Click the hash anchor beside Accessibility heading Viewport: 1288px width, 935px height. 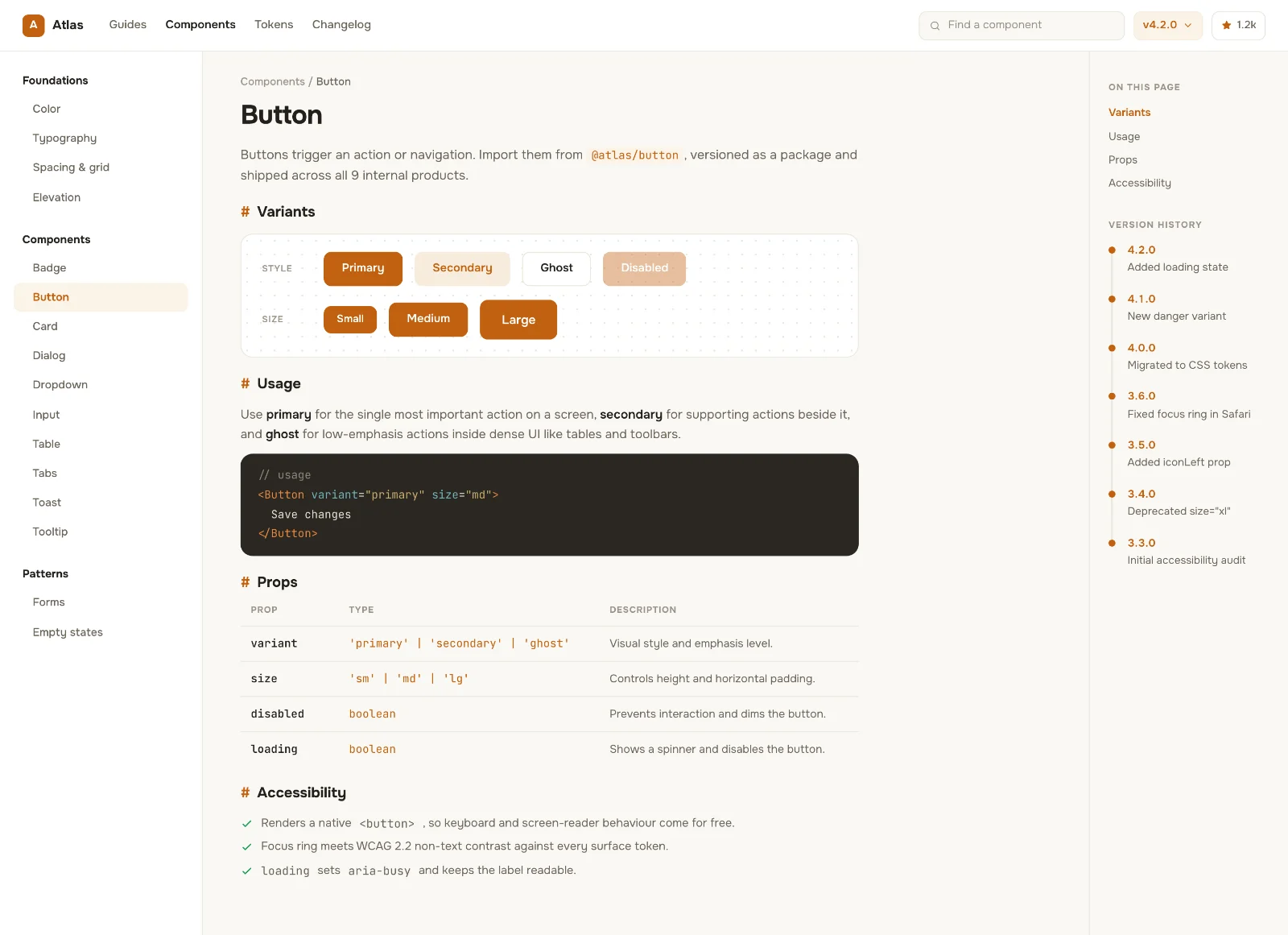pos(246,793)
